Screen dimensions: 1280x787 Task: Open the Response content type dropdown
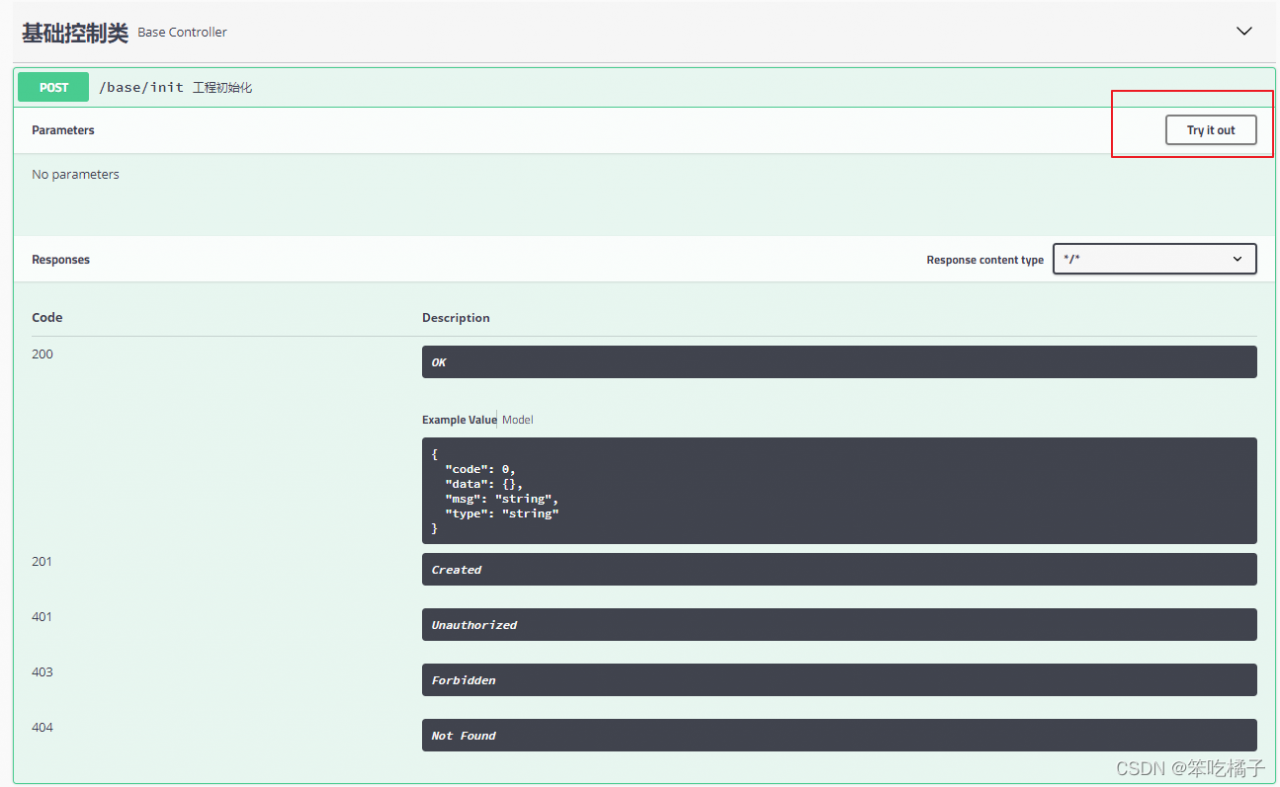1154,259
